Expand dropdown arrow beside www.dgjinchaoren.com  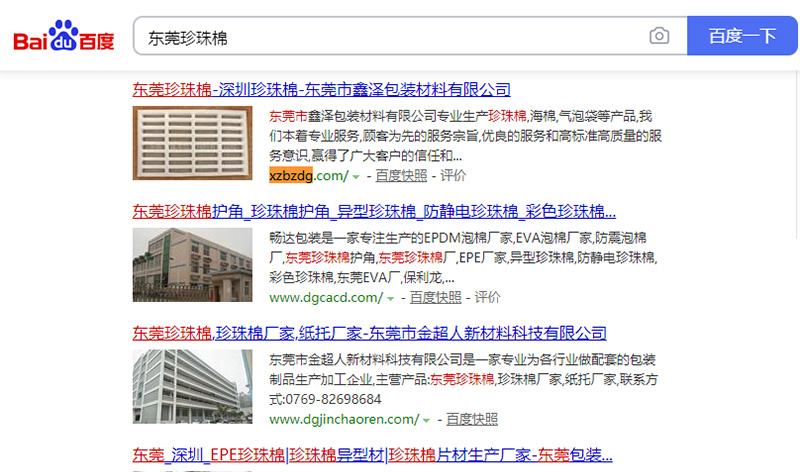(x=427, y=421)
